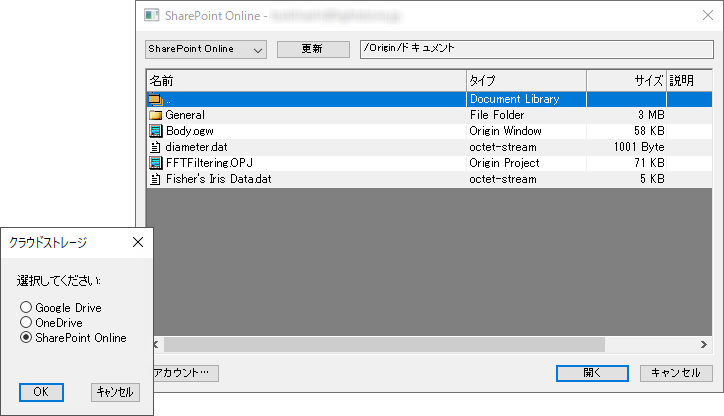This screenshot has width=724, height=416.
Task: Sort files by the サイズ column header
Action: point(625,80)
